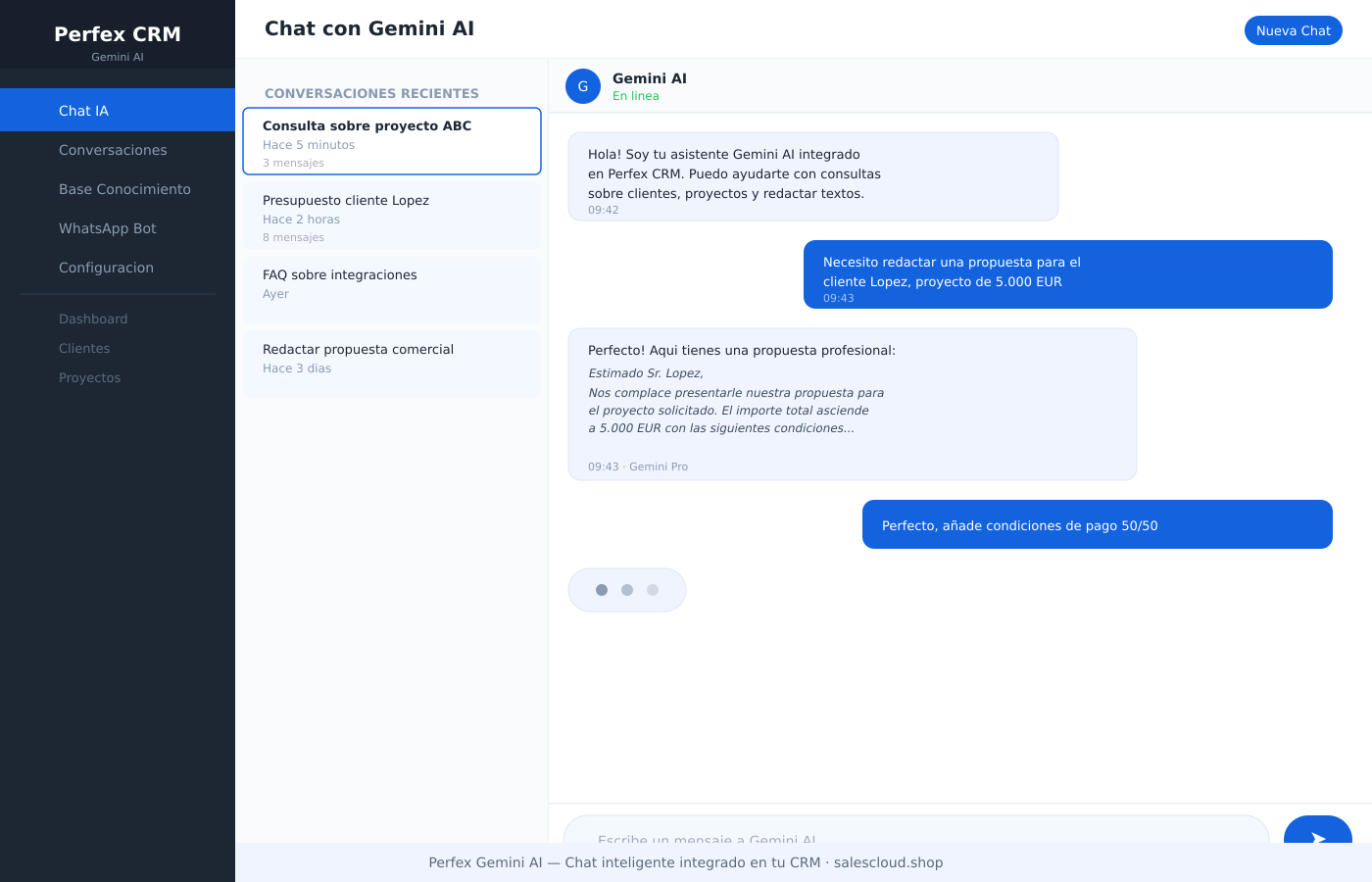Screen dimensions: 1372x882
Task: Click the typing indicator dots bubble
Action: click(x=627, y=590)
